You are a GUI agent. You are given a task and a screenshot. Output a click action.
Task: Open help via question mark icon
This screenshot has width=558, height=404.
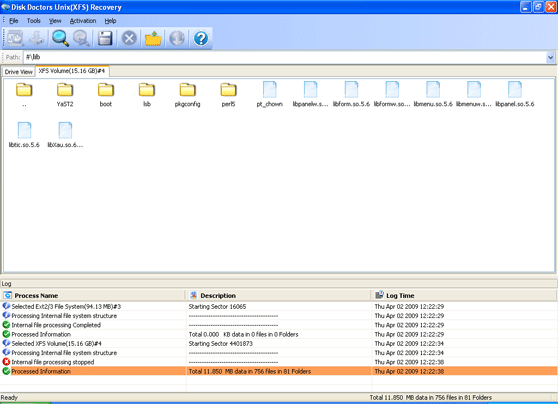201,38
